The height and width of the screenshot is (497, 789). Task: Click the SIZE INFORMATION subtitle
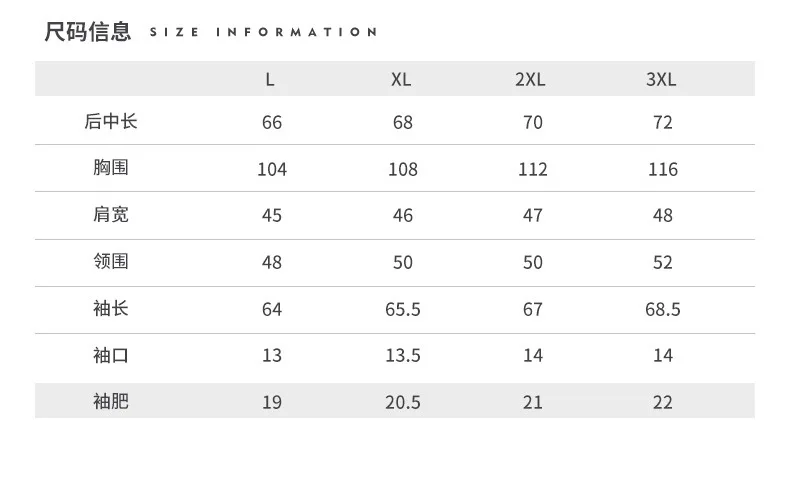tap(263, 32)
